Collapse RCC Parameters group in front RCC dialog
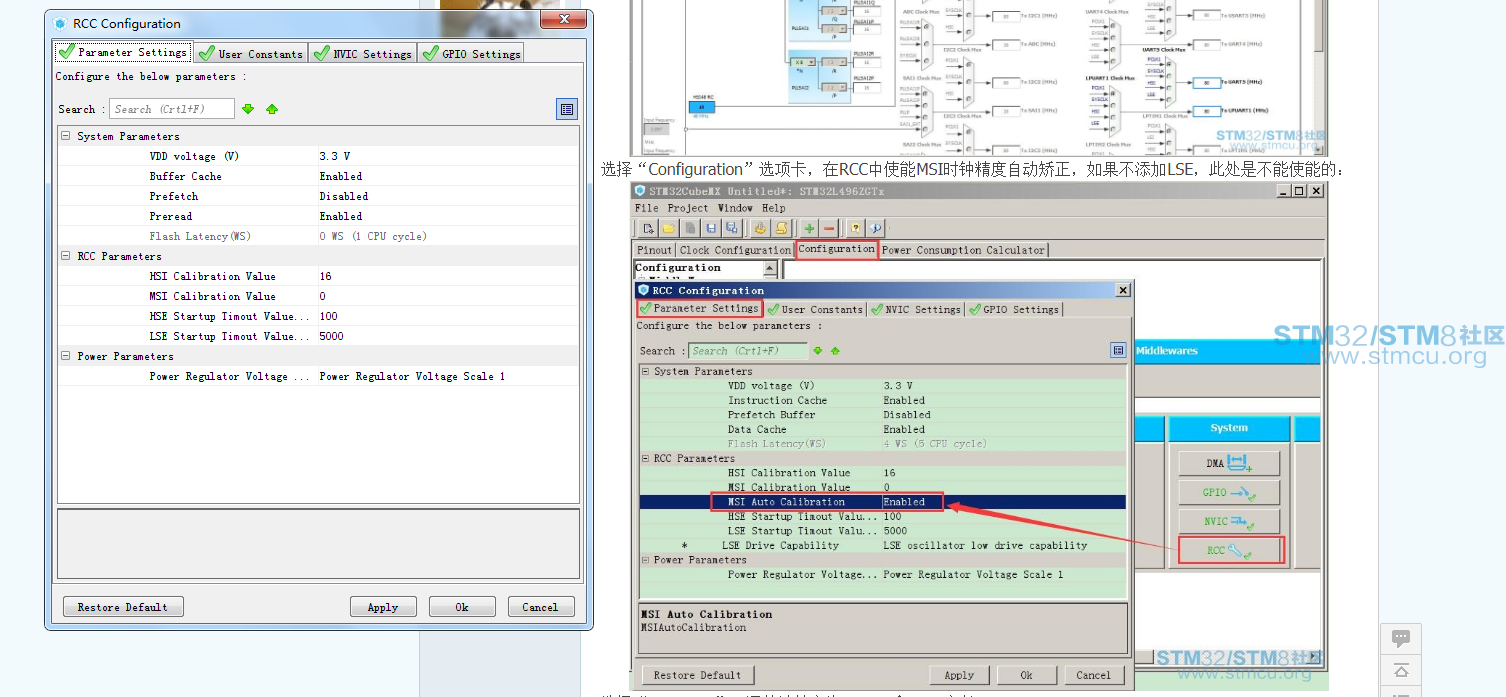1506x697 pixels. (65, 256)
